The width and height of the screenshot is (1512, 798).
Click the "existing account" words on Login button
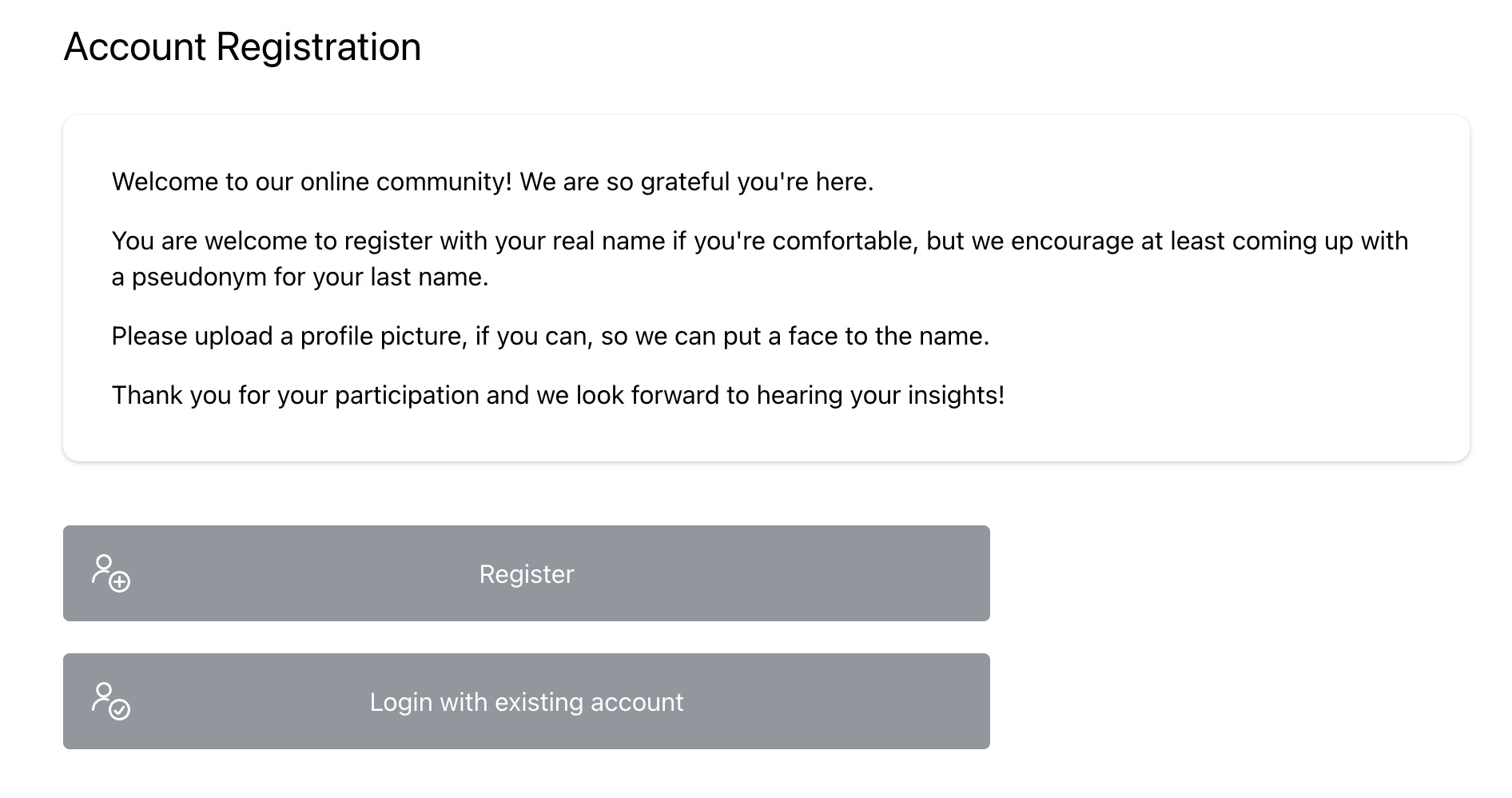589,702
